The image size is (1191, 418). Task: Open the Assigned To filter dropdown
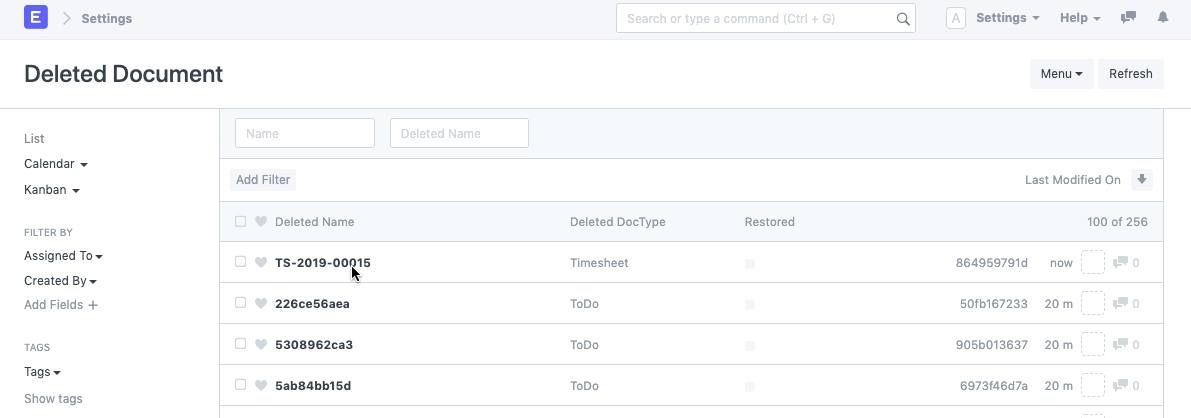(63, 256)
